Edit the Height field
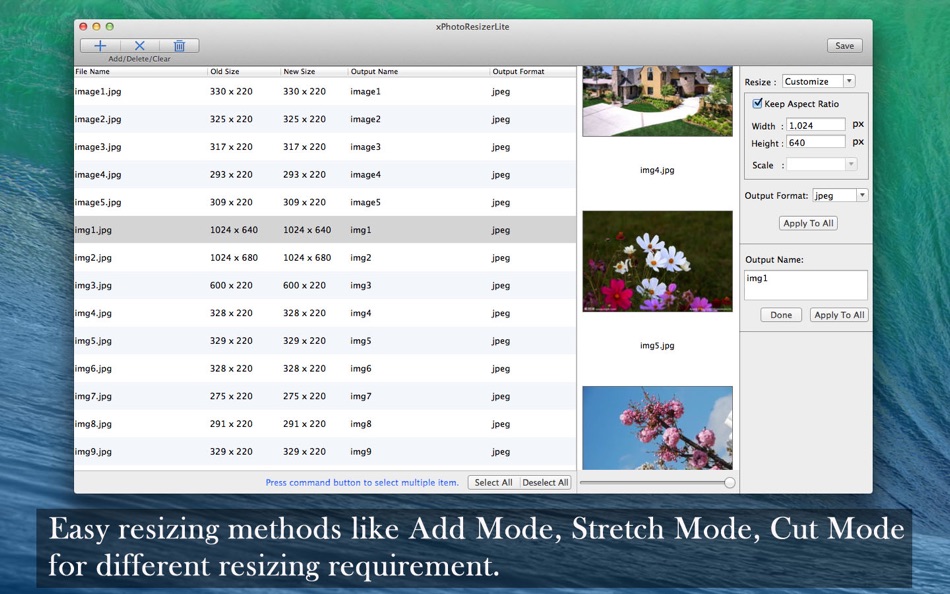The image size is (950, 594). pos(815,142)
